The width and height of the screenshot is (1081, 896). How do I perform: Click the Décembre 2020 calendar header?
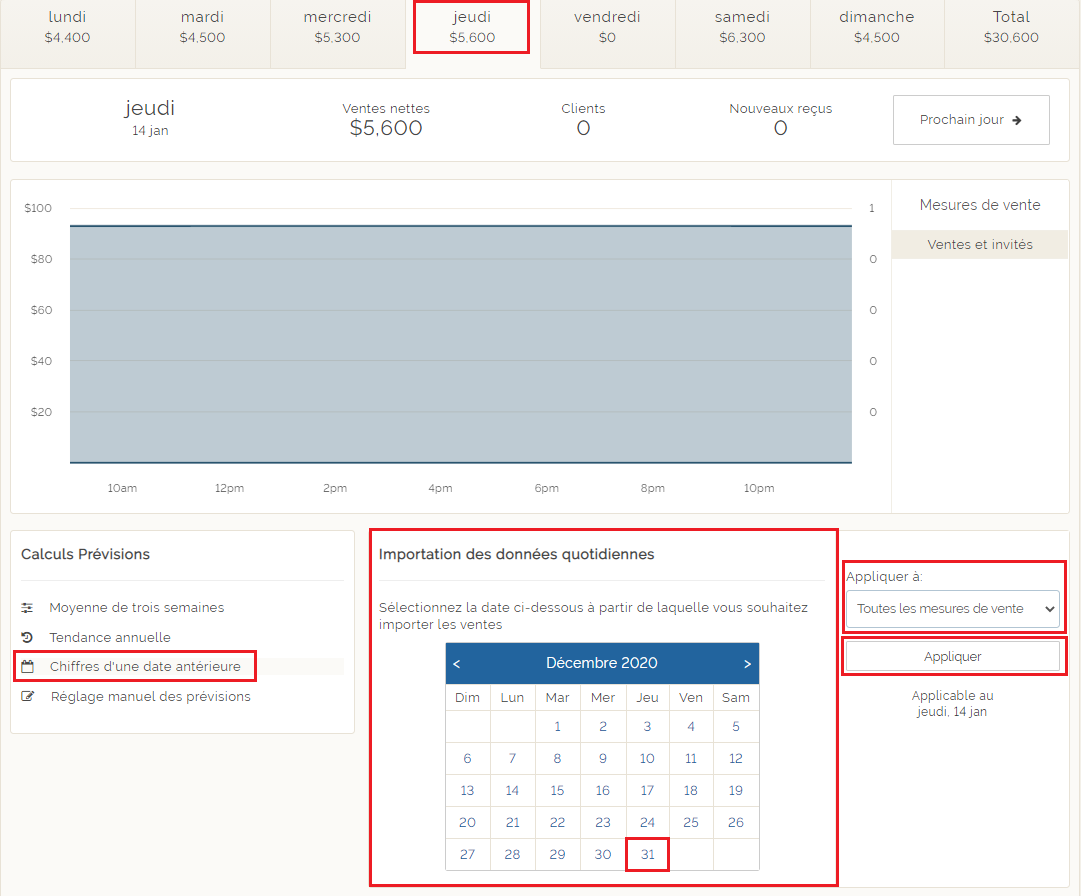(x=601, y=663)
